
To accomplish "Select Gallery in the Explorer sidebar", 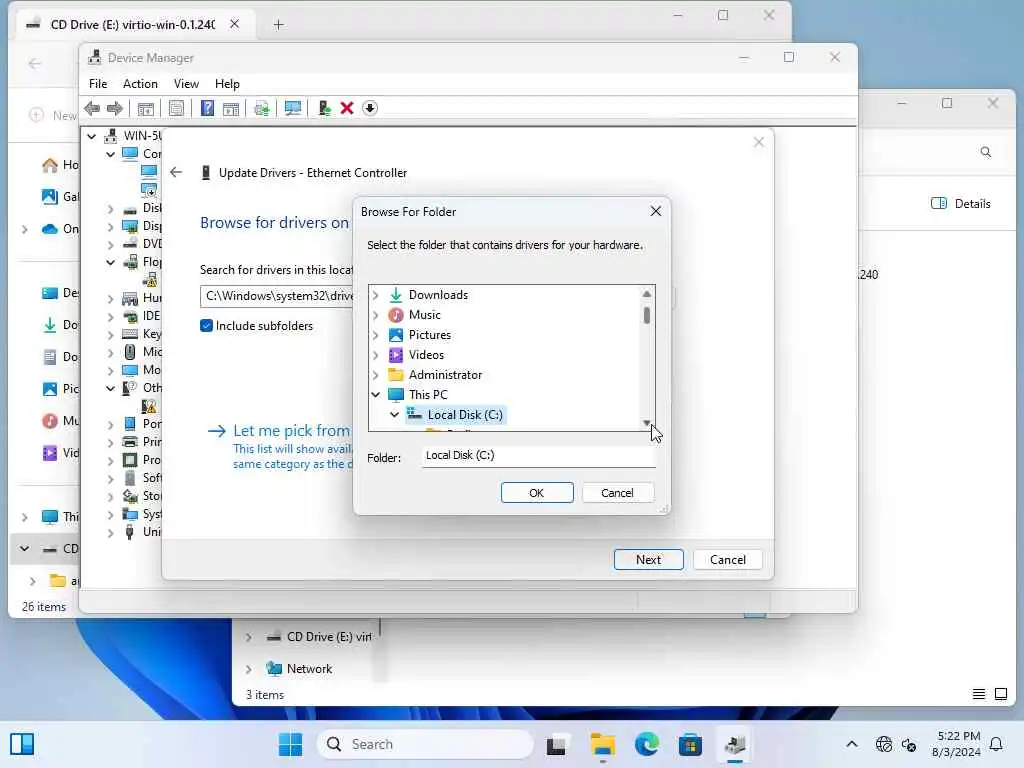I will (x=60, y=196).
